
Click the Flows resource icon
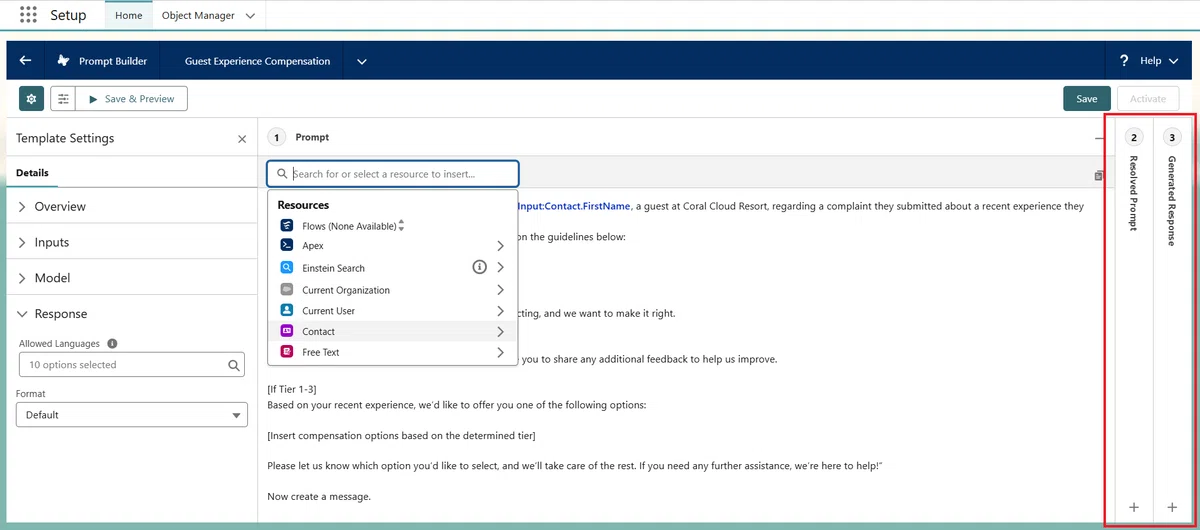pos(287,226)
